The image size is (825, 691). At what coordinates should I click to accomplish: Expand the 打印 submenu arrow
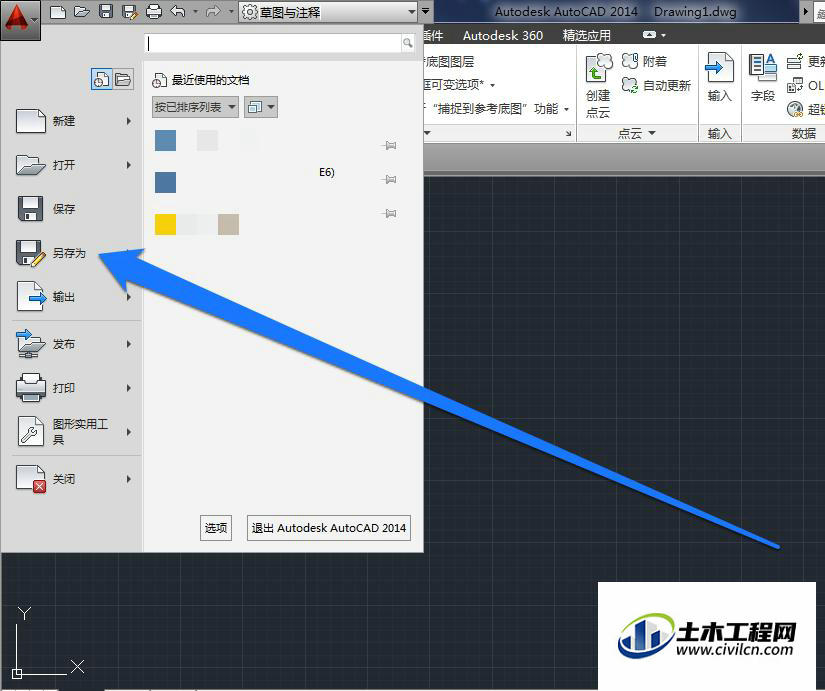click(128, 388)
